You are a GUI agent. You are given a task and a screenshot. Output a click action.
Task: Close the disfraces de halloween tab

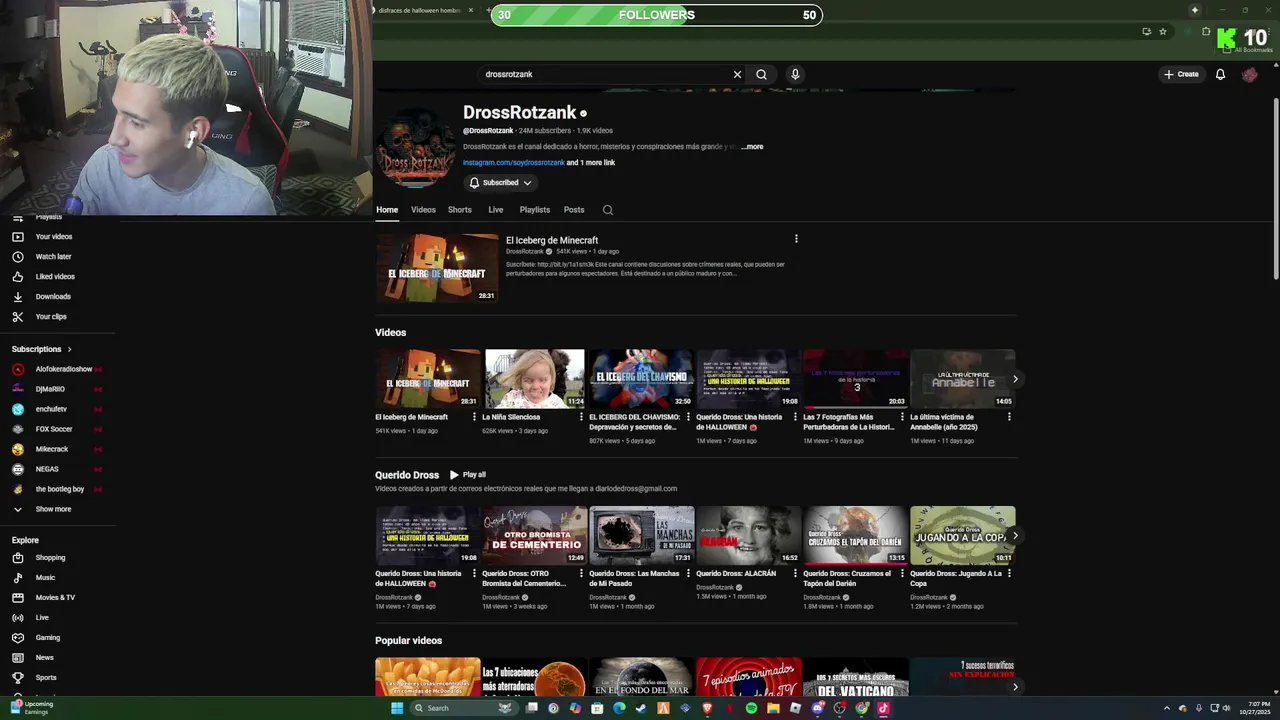[x=471, y=10]
